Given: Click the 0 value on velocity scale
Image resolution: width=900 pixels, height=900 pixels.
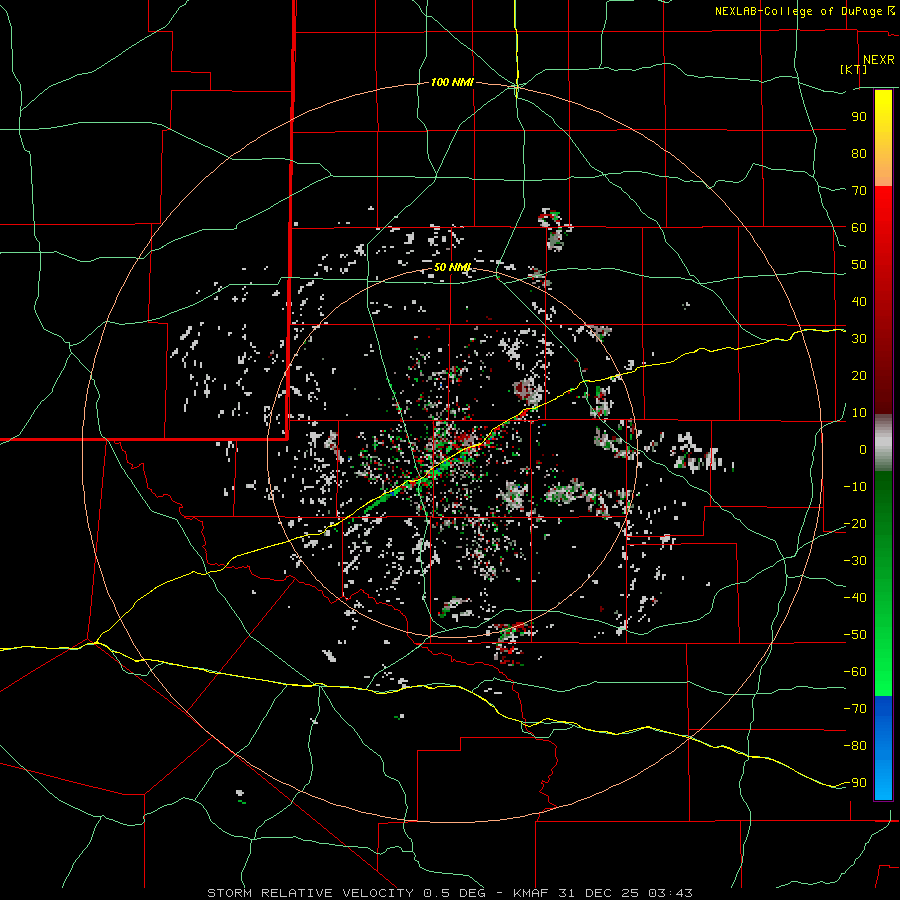Looking at the screenshot, I should 863,449.
